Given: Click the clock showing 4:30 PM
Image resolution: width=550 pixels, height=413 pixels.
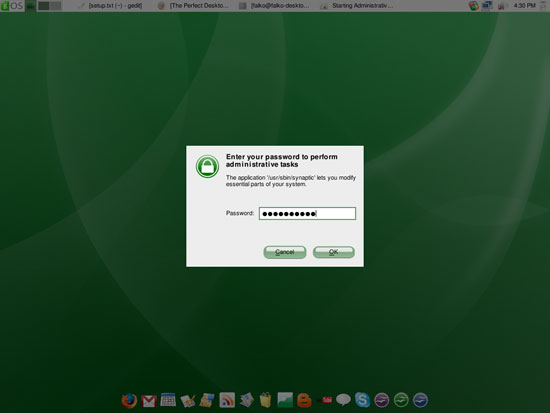Looking at the screenshot, I should point(524,6).
